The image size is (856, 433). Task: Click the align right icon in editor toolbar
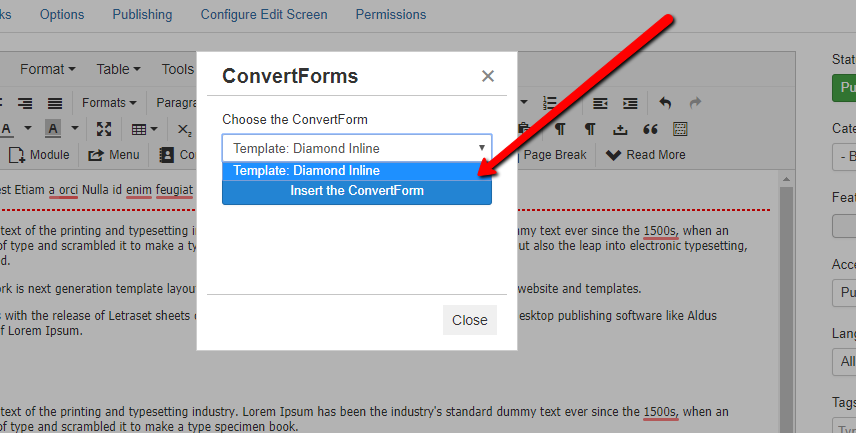click(x=25, y=103)
